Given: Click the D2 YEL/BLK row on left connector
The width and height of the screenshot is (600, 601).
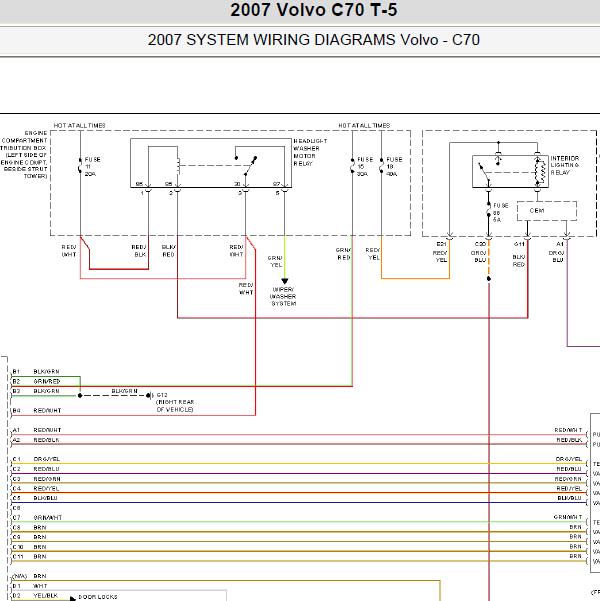Looking at the screenshot, I should click(x=35, y=596).
